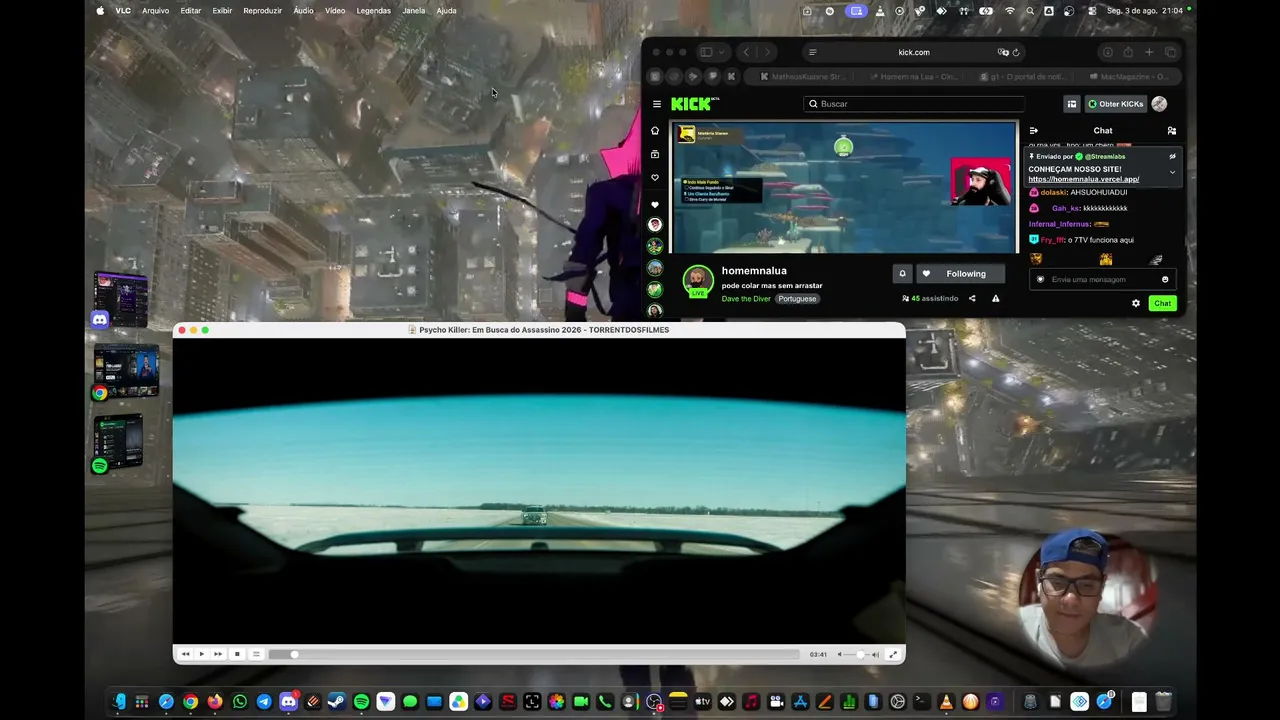Open Safari downloads icon

click(x=1107, y=52)
